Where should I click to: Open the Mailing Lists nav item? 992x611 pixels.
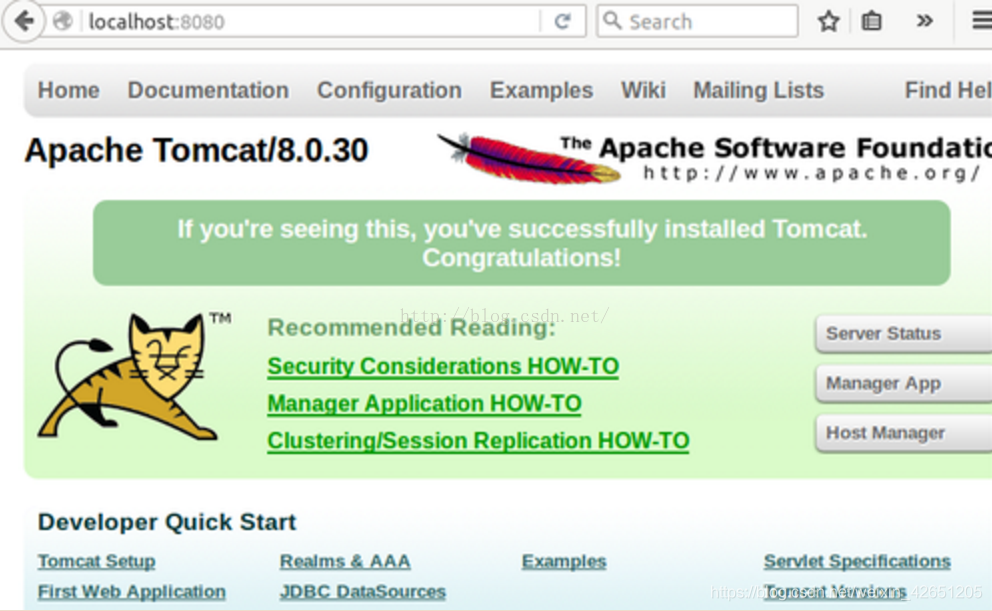pos(759,90)
